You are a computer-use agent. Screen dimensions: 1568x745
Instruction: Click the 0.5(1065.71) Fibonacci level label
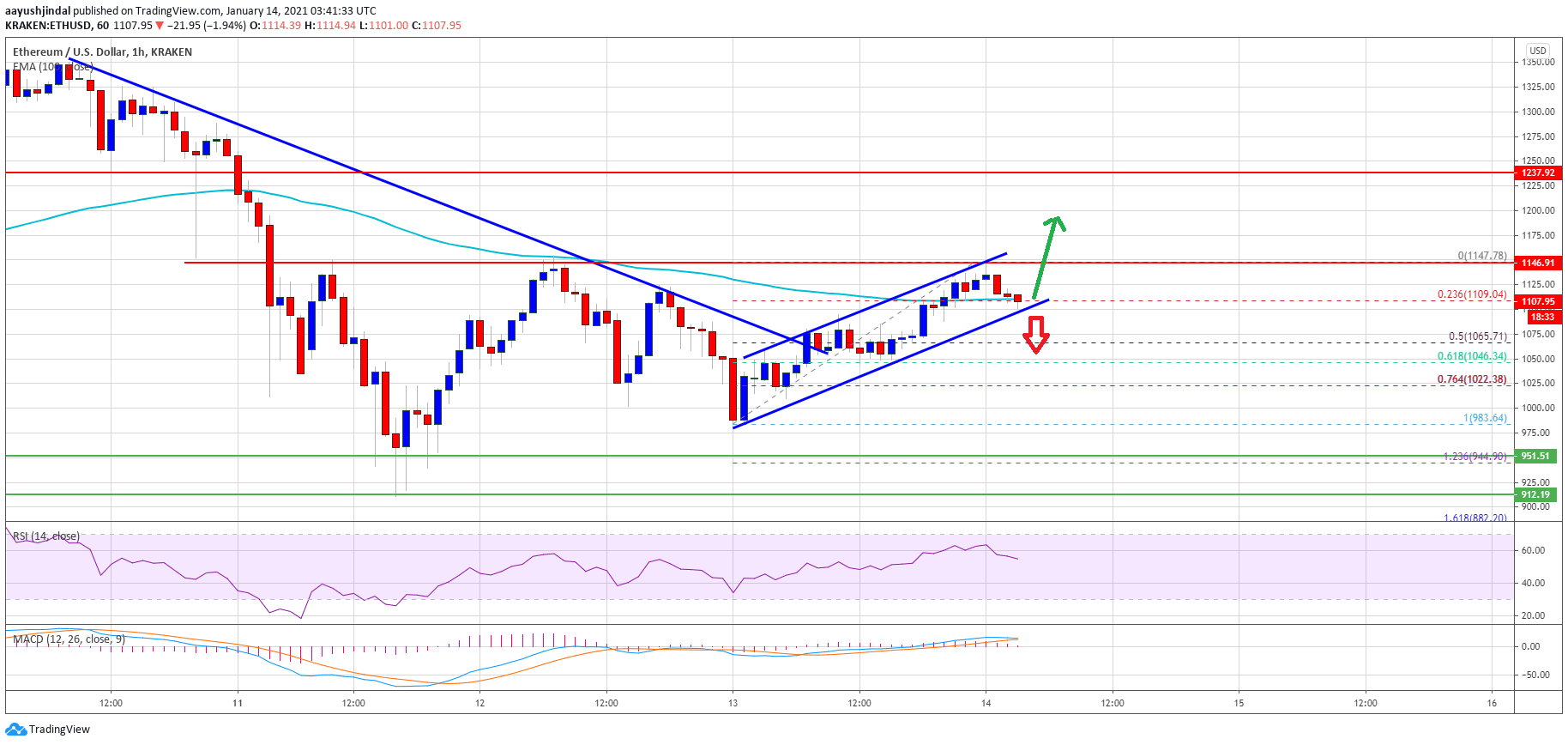tap(1477, 336)
